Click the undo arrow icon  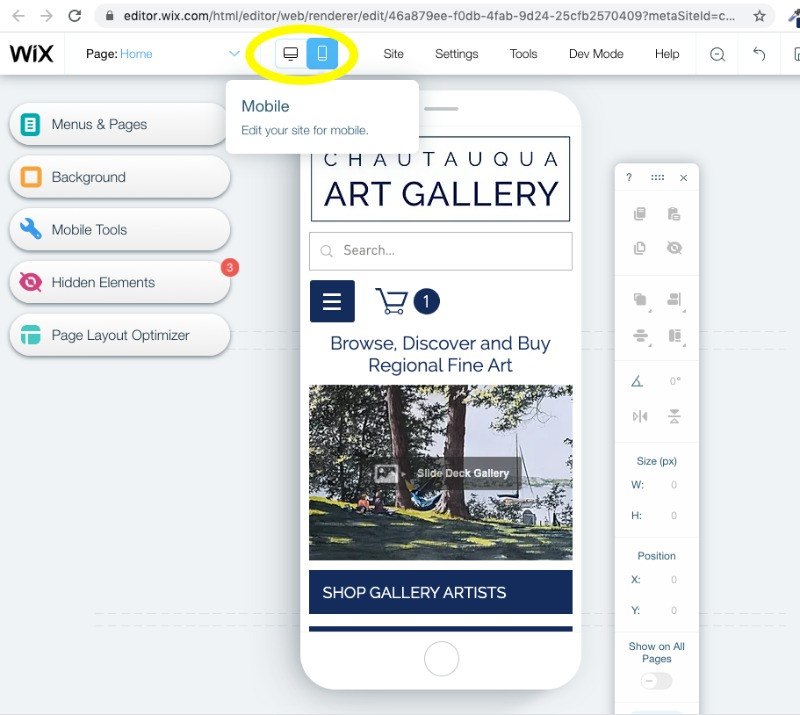pyautogui.click(x=759, y=54)
